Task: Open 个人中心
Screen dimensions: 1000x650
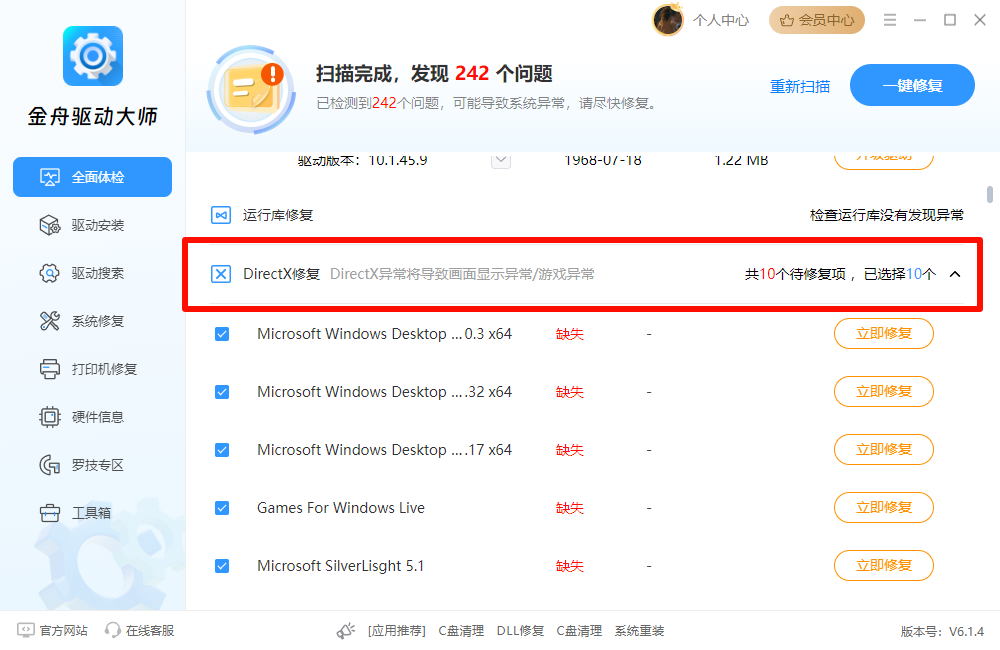Action: tap(721, 20)
